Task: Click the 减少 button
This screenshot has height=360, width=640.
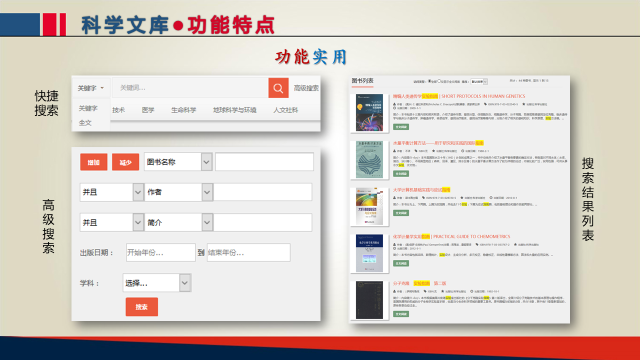Action: click(x=125, y=162)
